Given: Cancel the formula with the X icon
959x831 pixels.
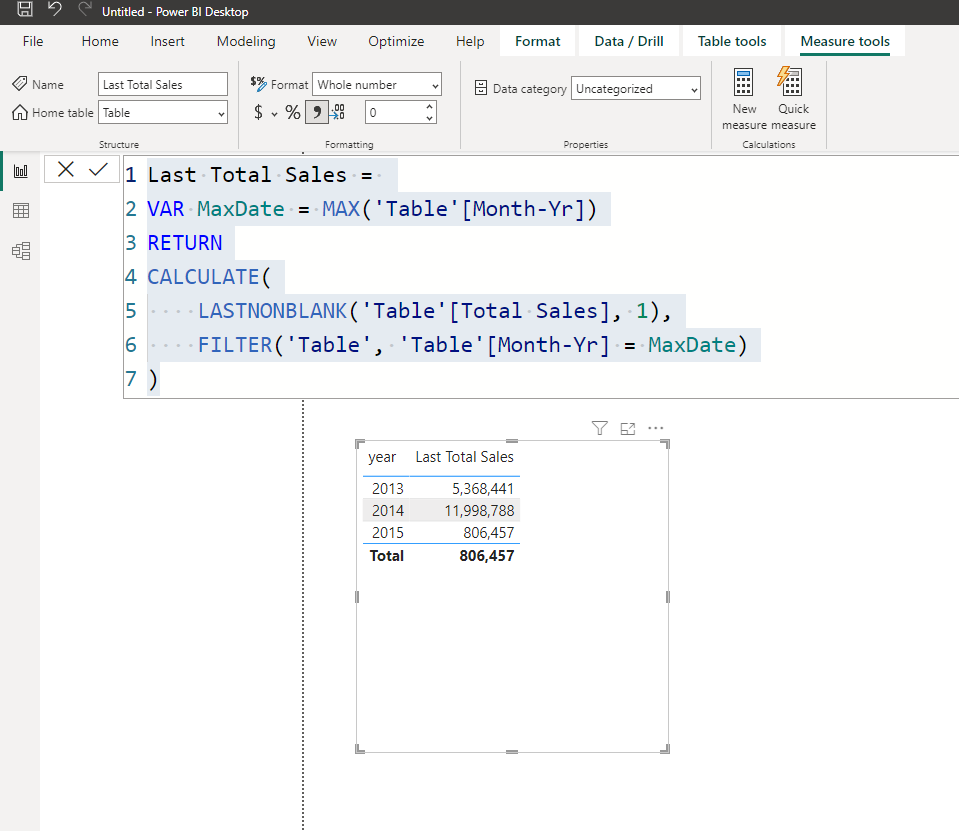Looking at the screenshot, I should [x=65, y=169].
